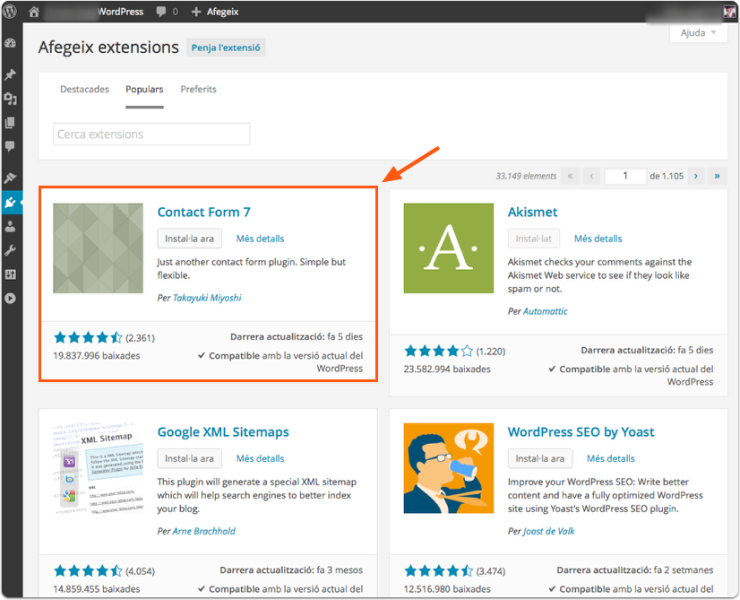Image resolution: width=740 pixels, height=600 pixels.
Task: Click Contact Form 7 thumbnail
Action: click(x=98, y=248)
